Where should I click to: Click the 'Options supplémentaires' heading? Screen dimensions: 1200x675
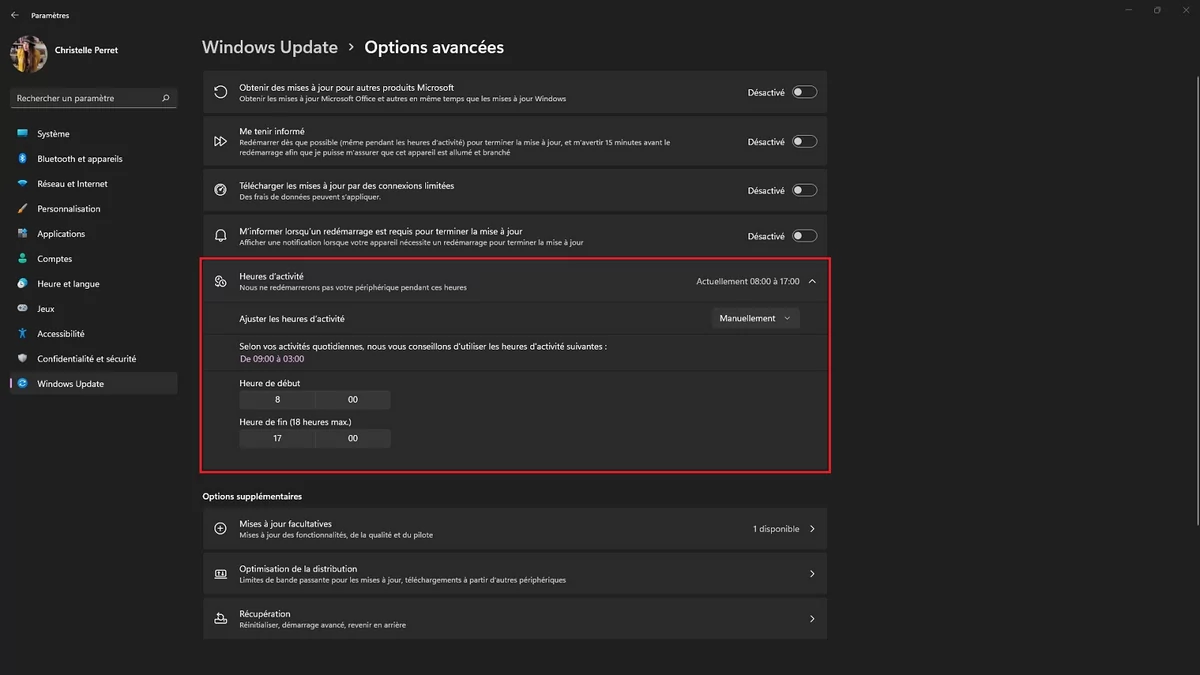252,496
